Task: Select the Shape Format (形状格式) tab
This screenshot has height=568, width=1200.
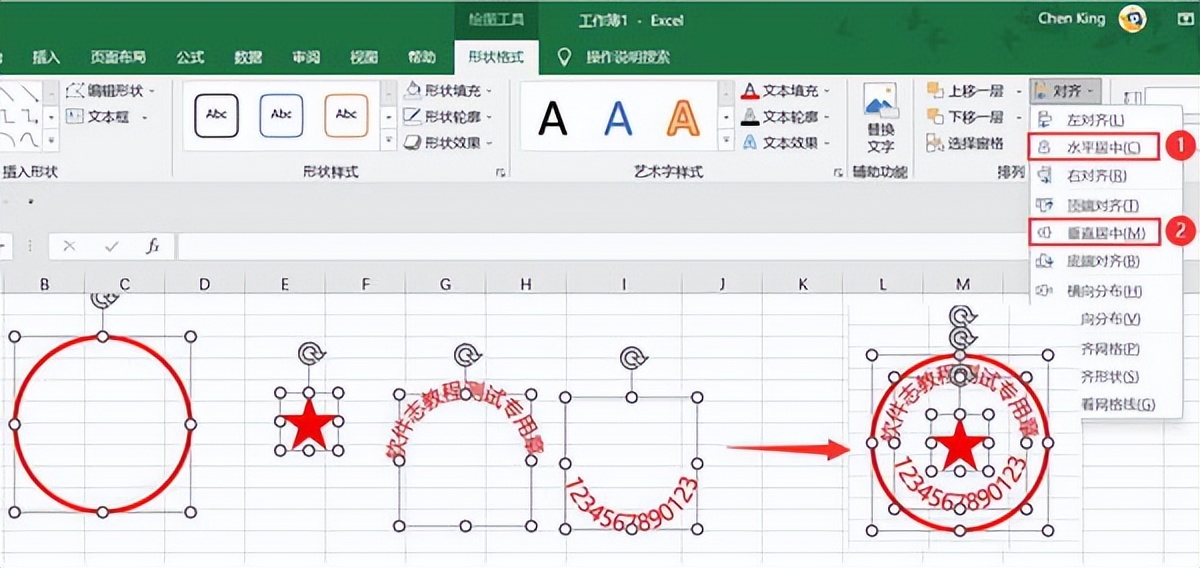Action: (496, 57)
